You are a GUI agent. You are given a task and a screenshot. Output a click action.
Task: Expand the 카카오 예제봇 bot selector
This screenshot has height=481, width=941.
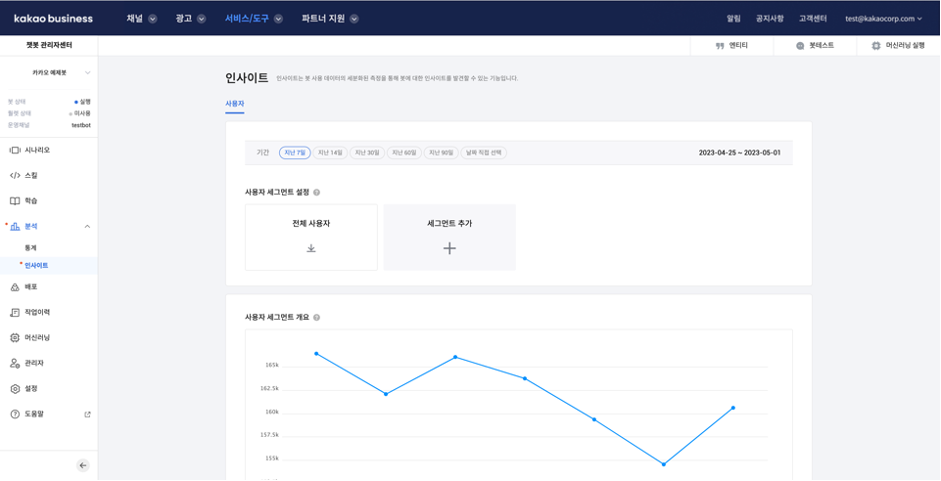coord(87,73)
